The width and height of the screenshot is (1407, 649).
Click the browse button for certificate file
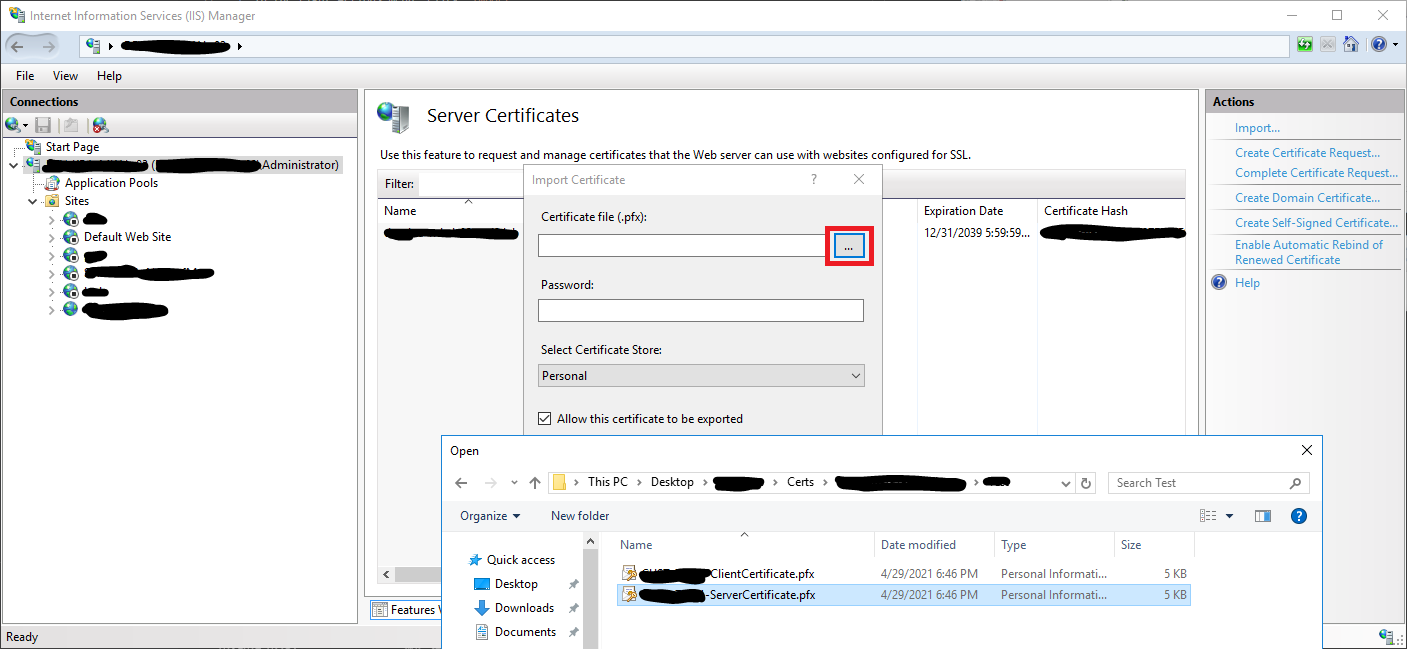tap(848, 246)
